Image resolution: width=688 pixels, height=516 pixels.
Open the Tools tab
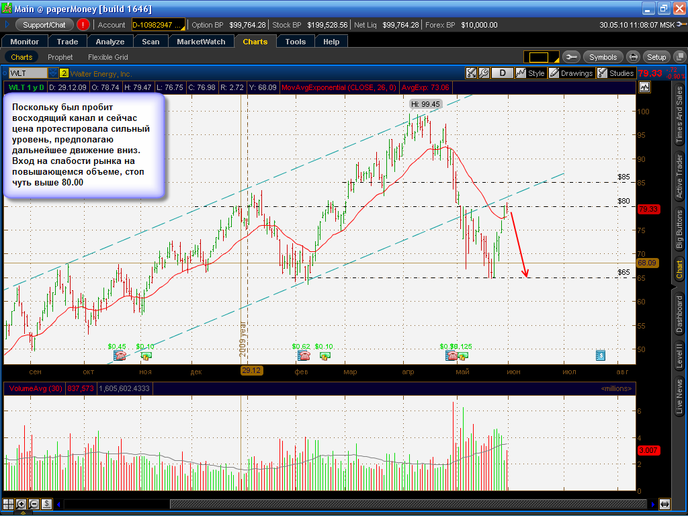[x=295, y=42]
